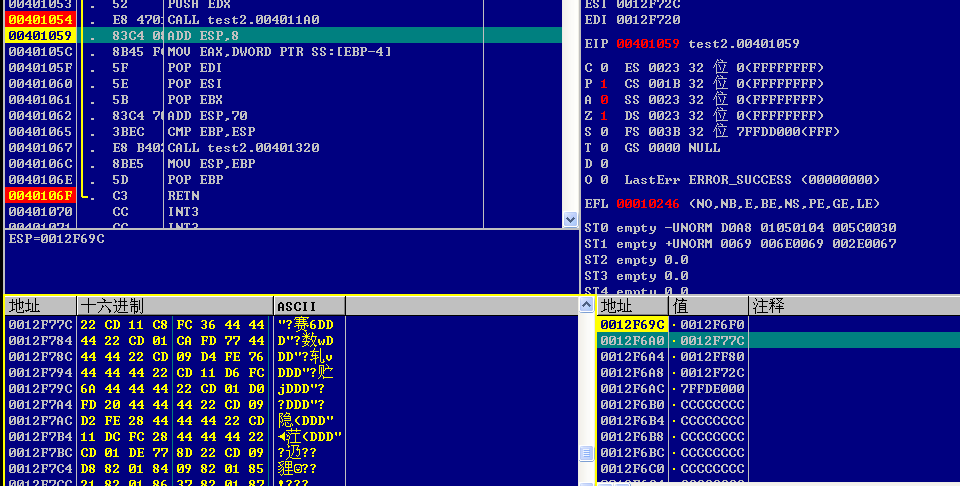
Task: Select the CALL test2.004011A0 instruction
Action: [x=243, y=20]
